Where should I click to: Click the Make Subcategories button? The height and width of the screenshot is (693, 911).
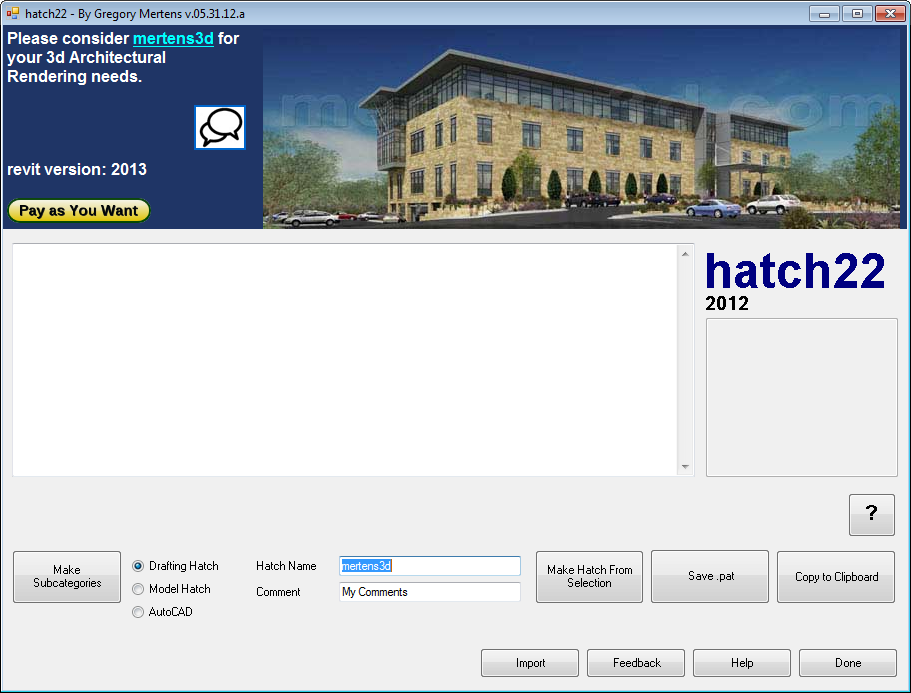point(67,577)
